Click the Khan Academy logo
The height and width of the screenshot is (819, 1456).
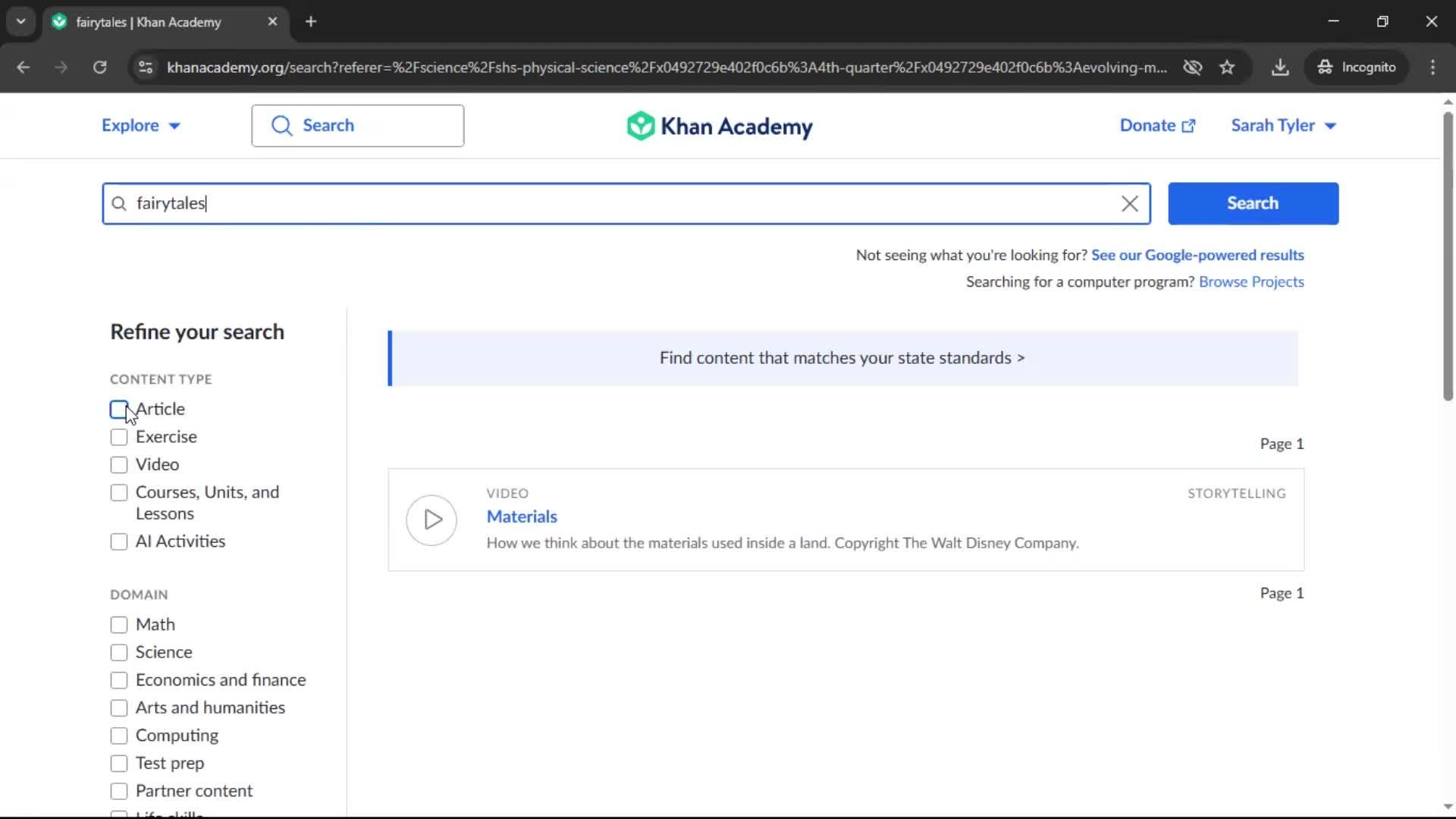719,126
